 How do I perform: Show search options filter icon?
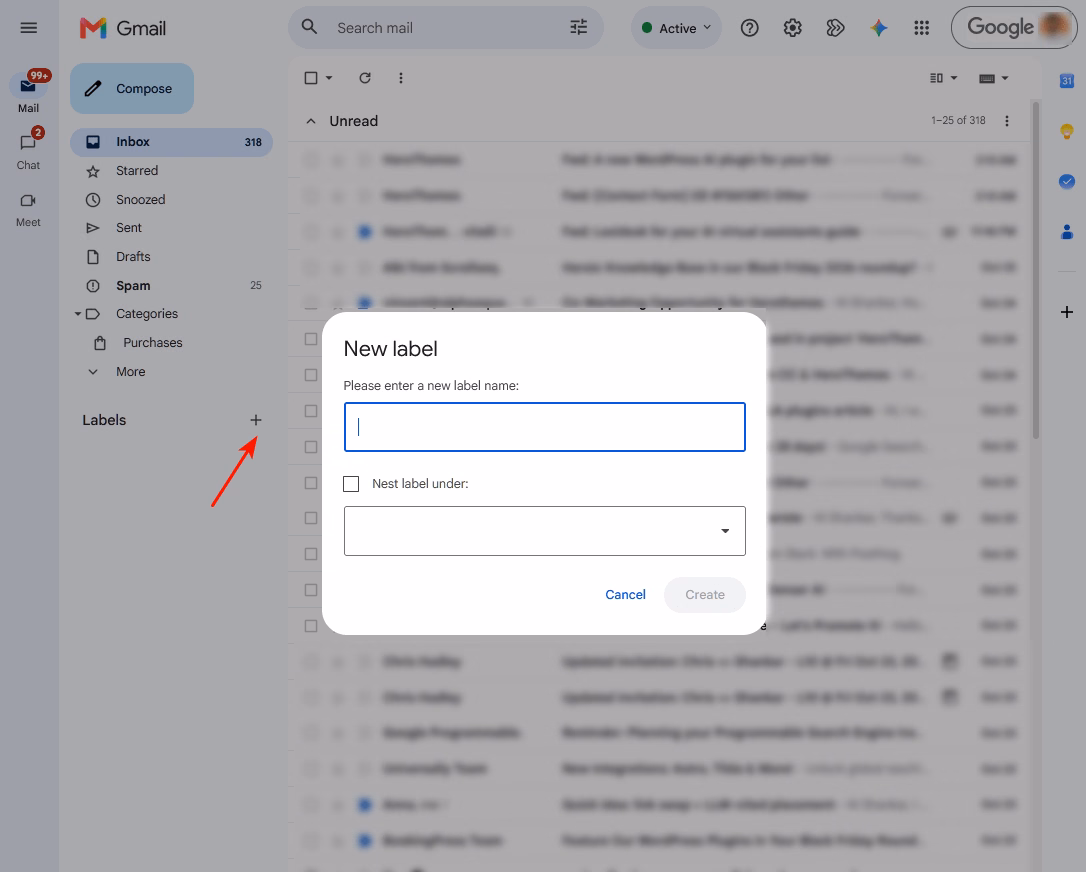pos(578,28)
